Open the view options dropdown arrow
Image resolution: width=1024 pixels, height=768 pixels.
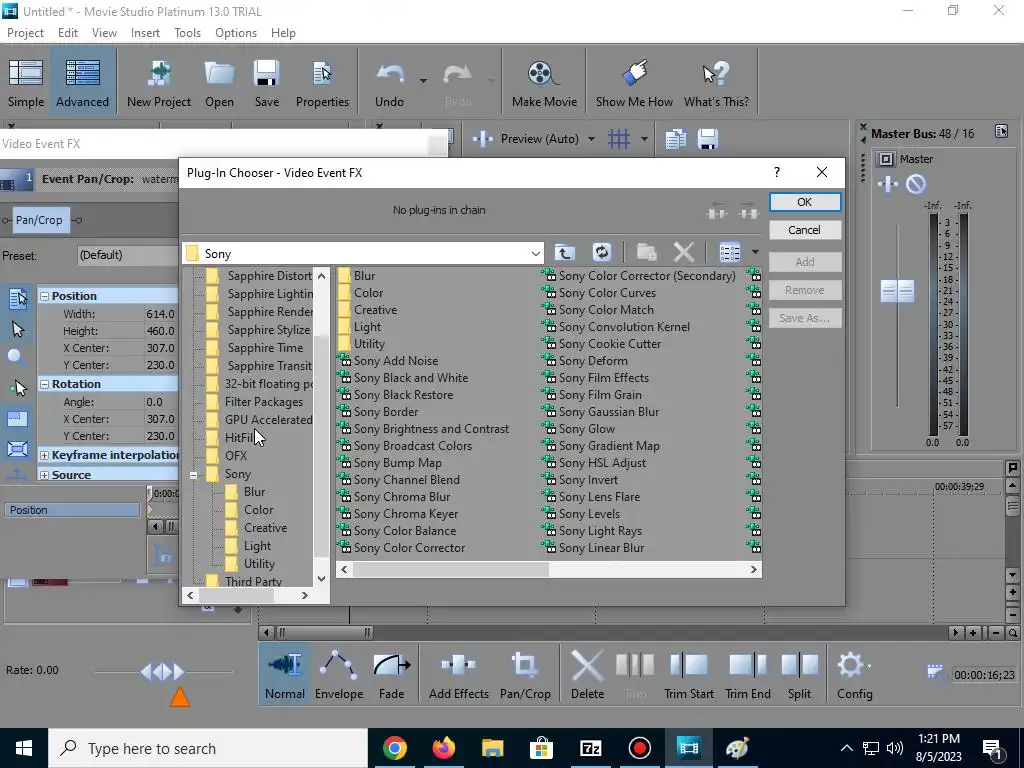coord(755,252)
